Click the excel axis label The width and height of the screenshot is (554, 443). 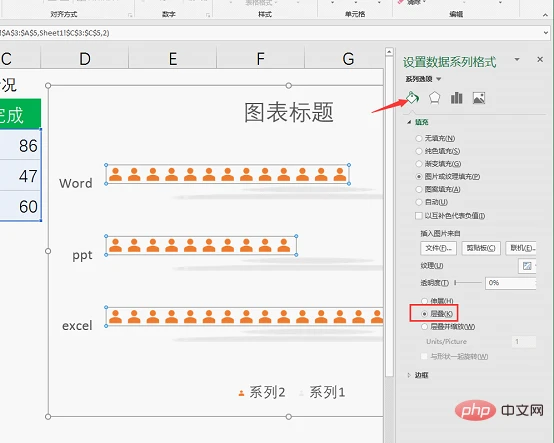coord(77,325)
